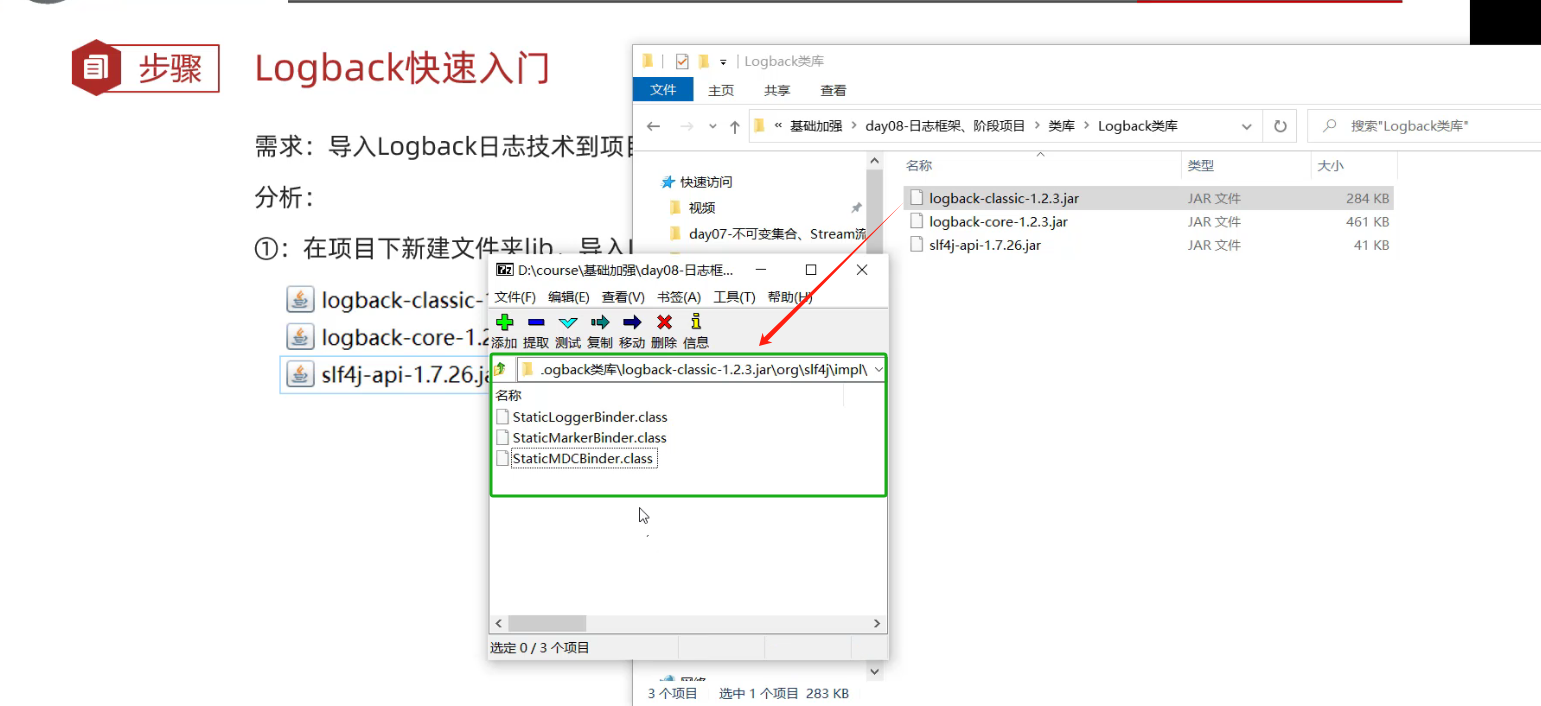Click the properties checkmark icon in quick access toolbar

(682, 61)
